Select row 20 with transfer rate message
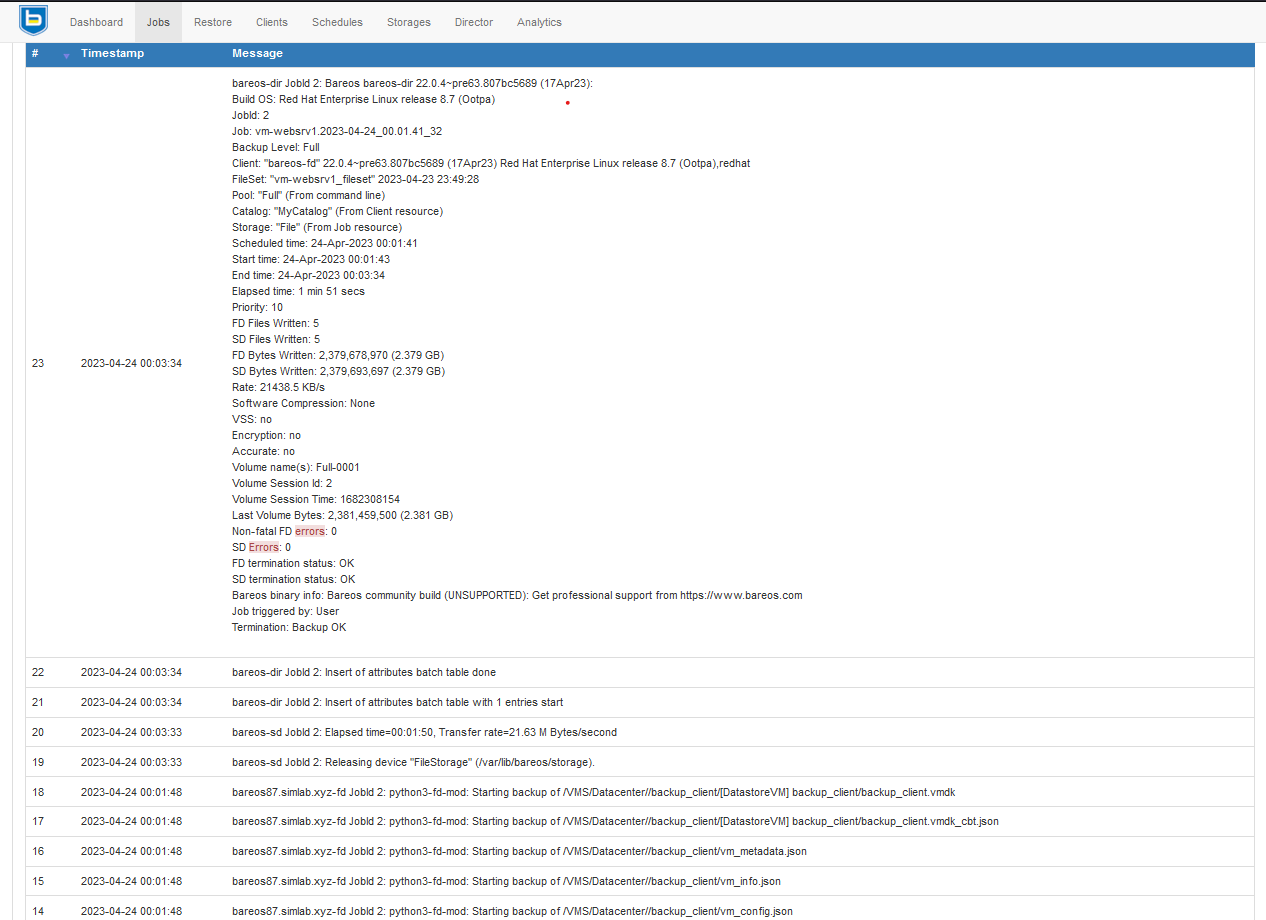This screenshot has width=1266, height=920. tap(424, 732)
